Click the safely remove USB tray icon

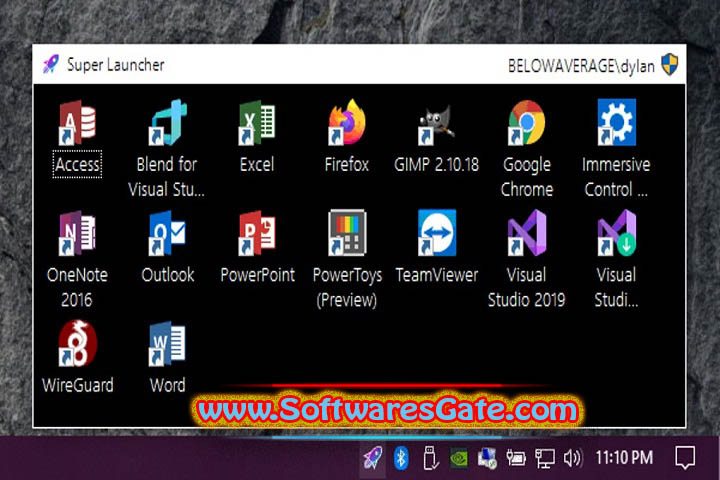point(430,458)
